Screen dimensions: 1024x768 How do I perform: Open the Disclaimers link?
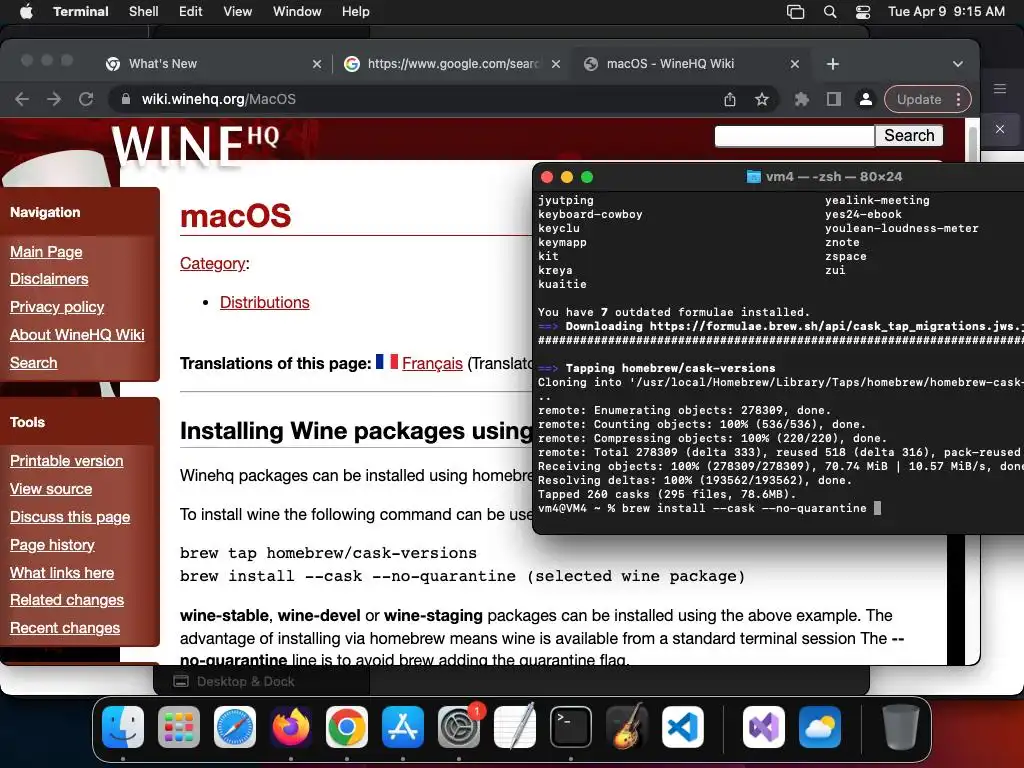[x=49, y=280]
